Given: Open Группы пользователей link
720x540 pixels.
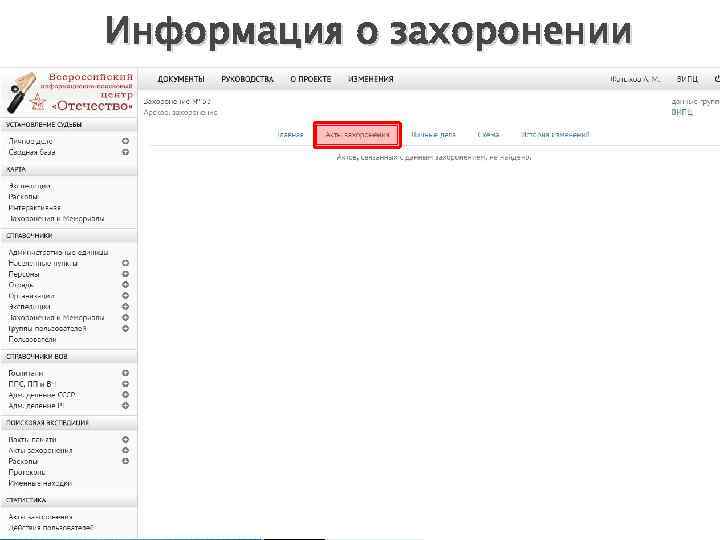Looking at the screenshot, I should coord(48,329).
